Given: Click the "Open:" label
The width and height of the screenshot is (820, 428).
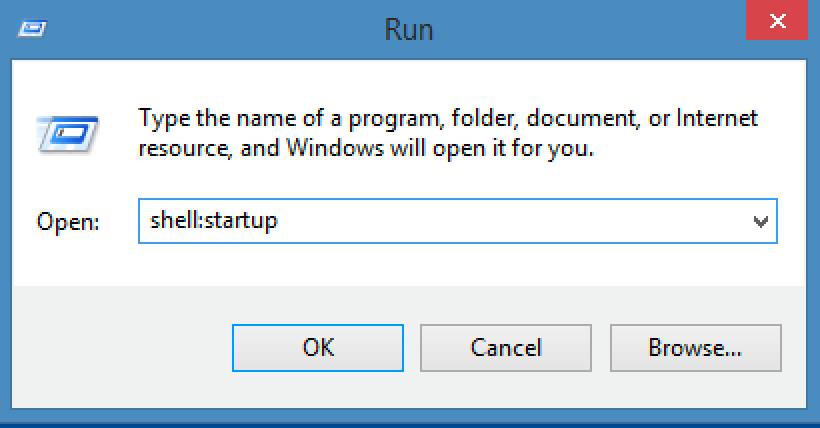Looking at the screenshot, I should [68, 222].
